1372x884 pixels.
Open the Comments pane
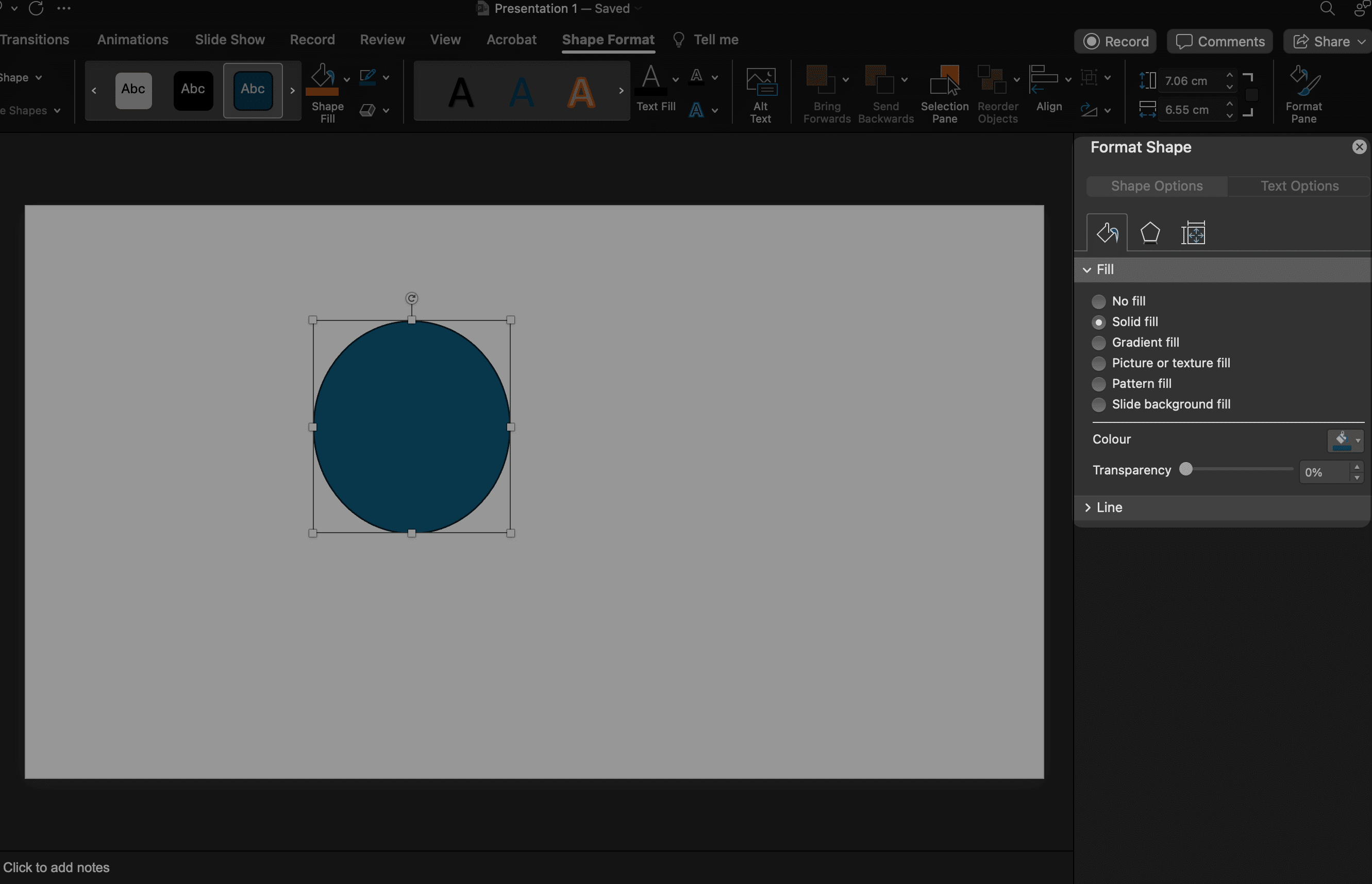(1220, 41)
